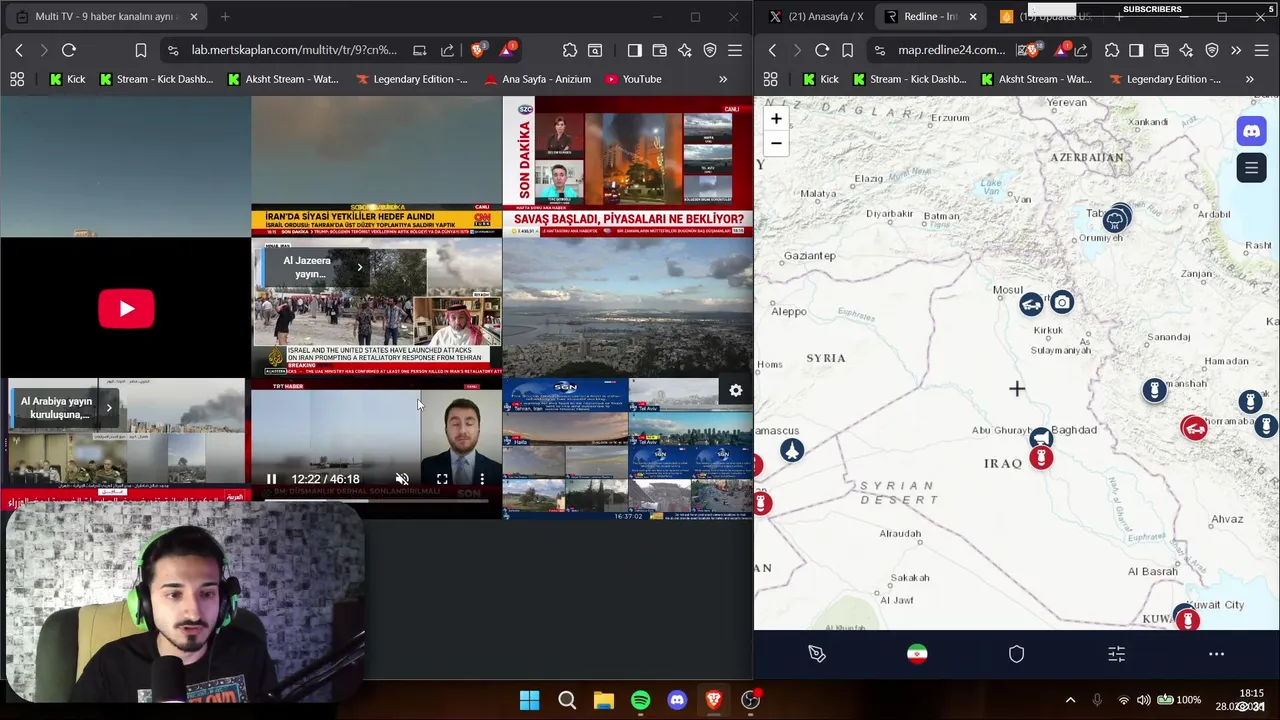Click the red bomb marker below Baghdad

tap(1041, 458)
